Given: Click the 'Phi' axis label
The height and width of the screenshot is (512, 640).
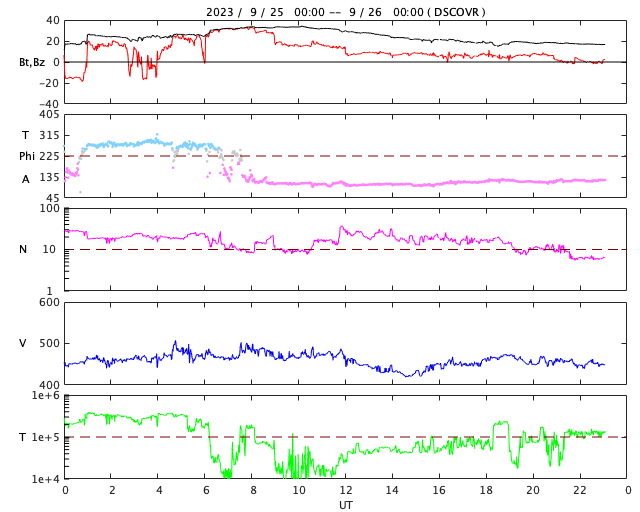Looking at the screenshot, I should click(27, 156).
